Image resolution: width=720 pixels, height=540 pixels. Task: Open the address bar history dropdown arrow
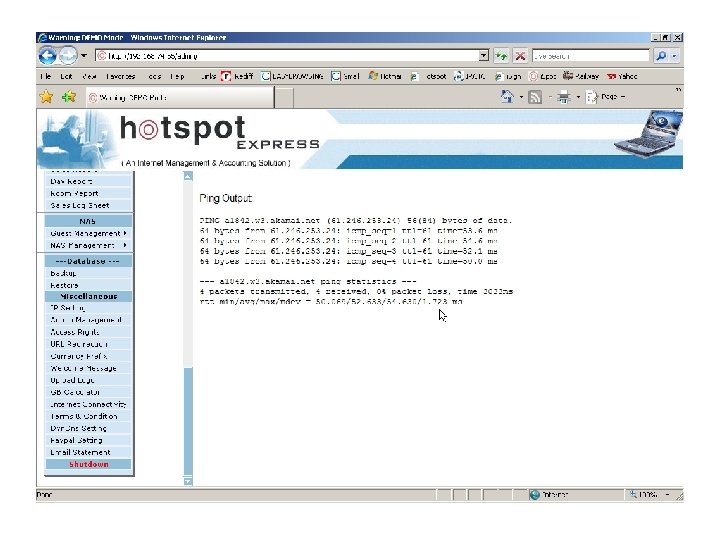tap(484, 56)
